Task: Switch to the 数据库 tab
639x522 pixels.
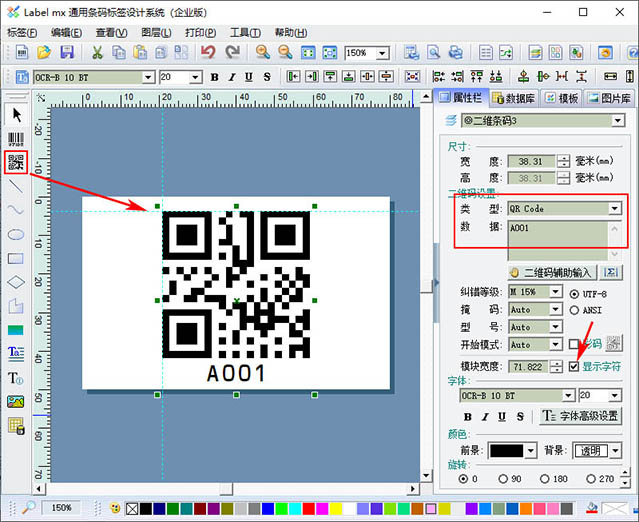Action: pyautogui.click(x=514, y=98)
